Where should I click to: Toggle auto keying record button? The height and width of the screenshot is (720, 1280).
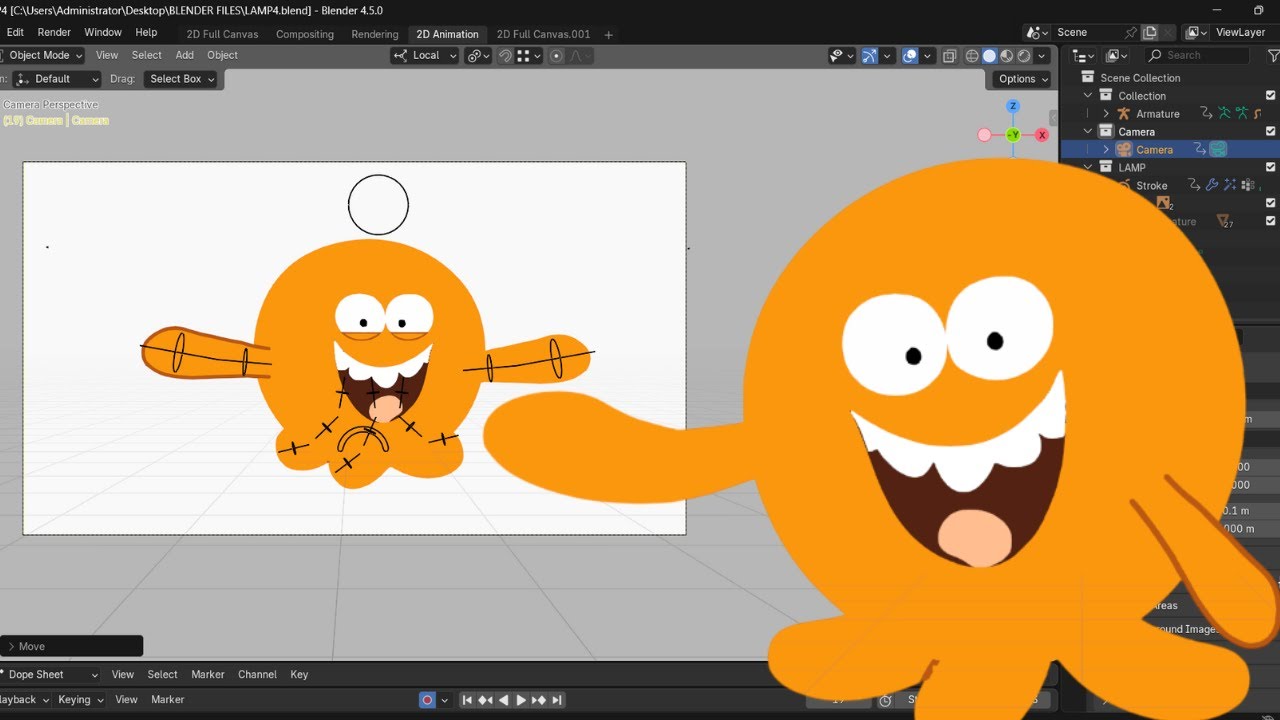coord(427,700)
